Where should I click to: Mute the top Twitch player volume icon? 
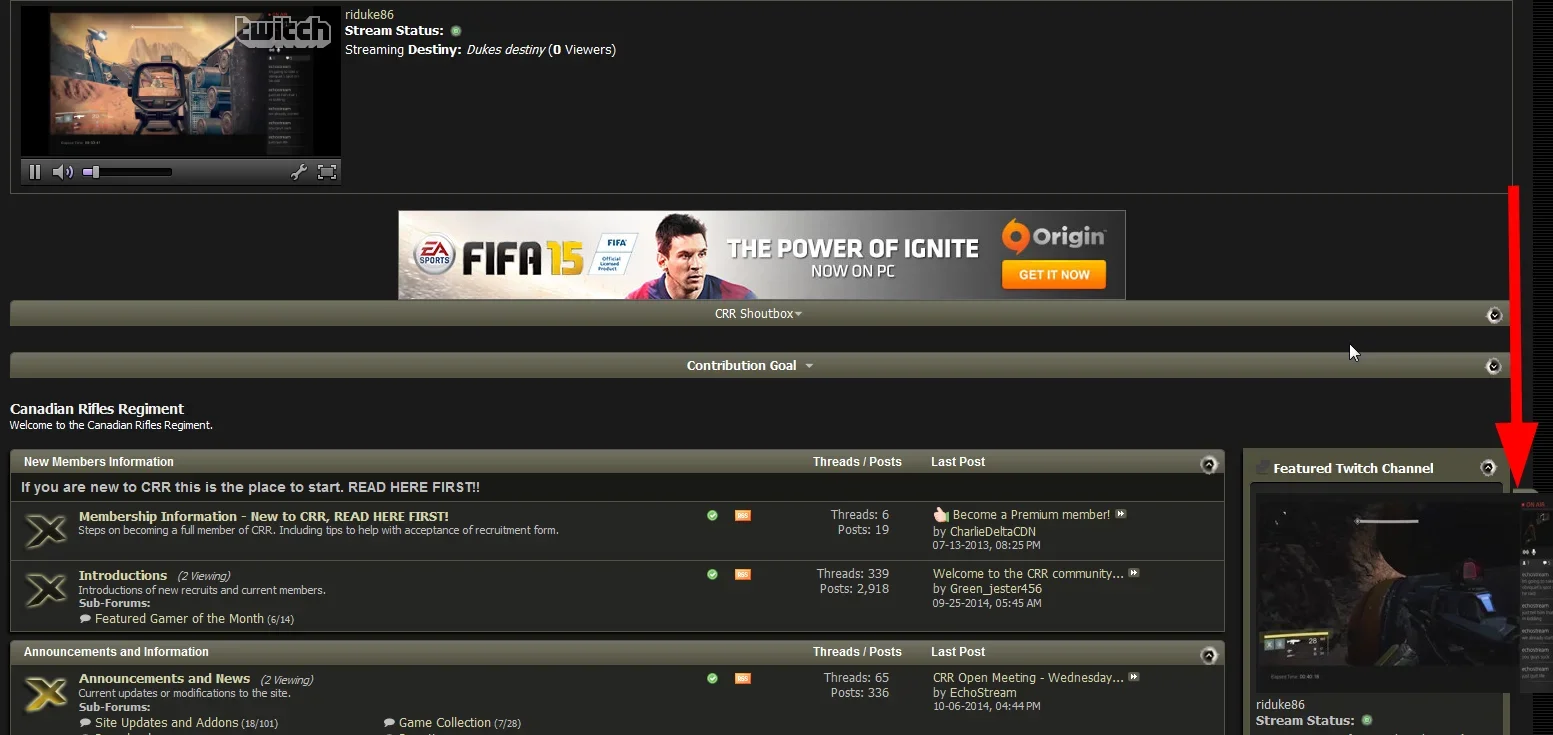click(63, 172)
